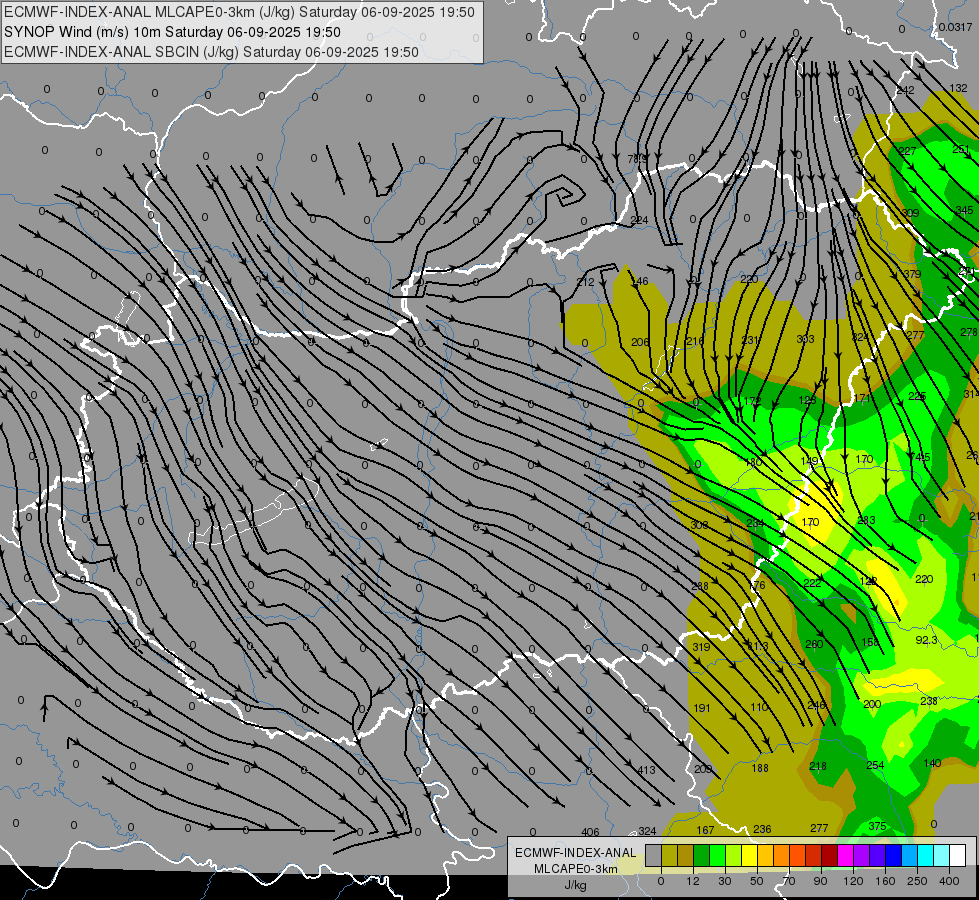Click the MLCAPE0-3km text in the legend box
979x900 pixels.
[x=576, y=869]
